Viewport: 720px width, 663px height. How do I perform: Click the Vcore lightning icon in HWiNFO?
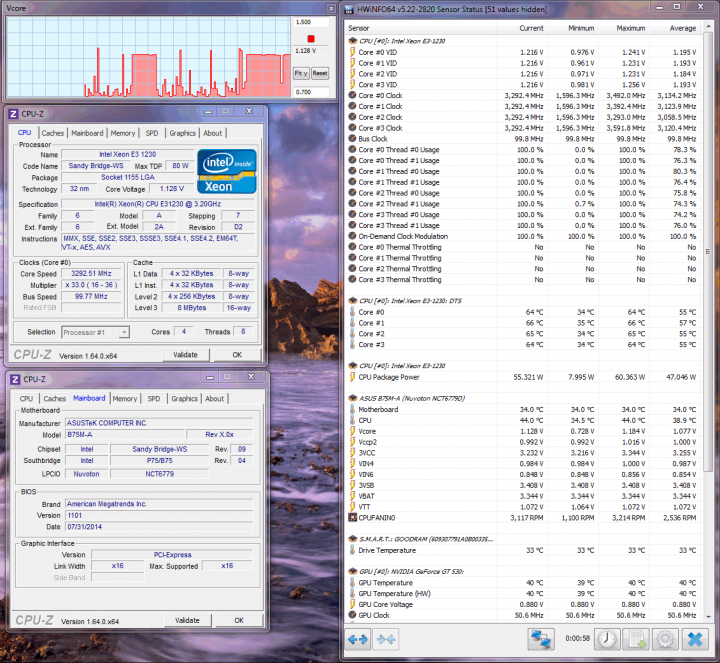click(352, 431)
